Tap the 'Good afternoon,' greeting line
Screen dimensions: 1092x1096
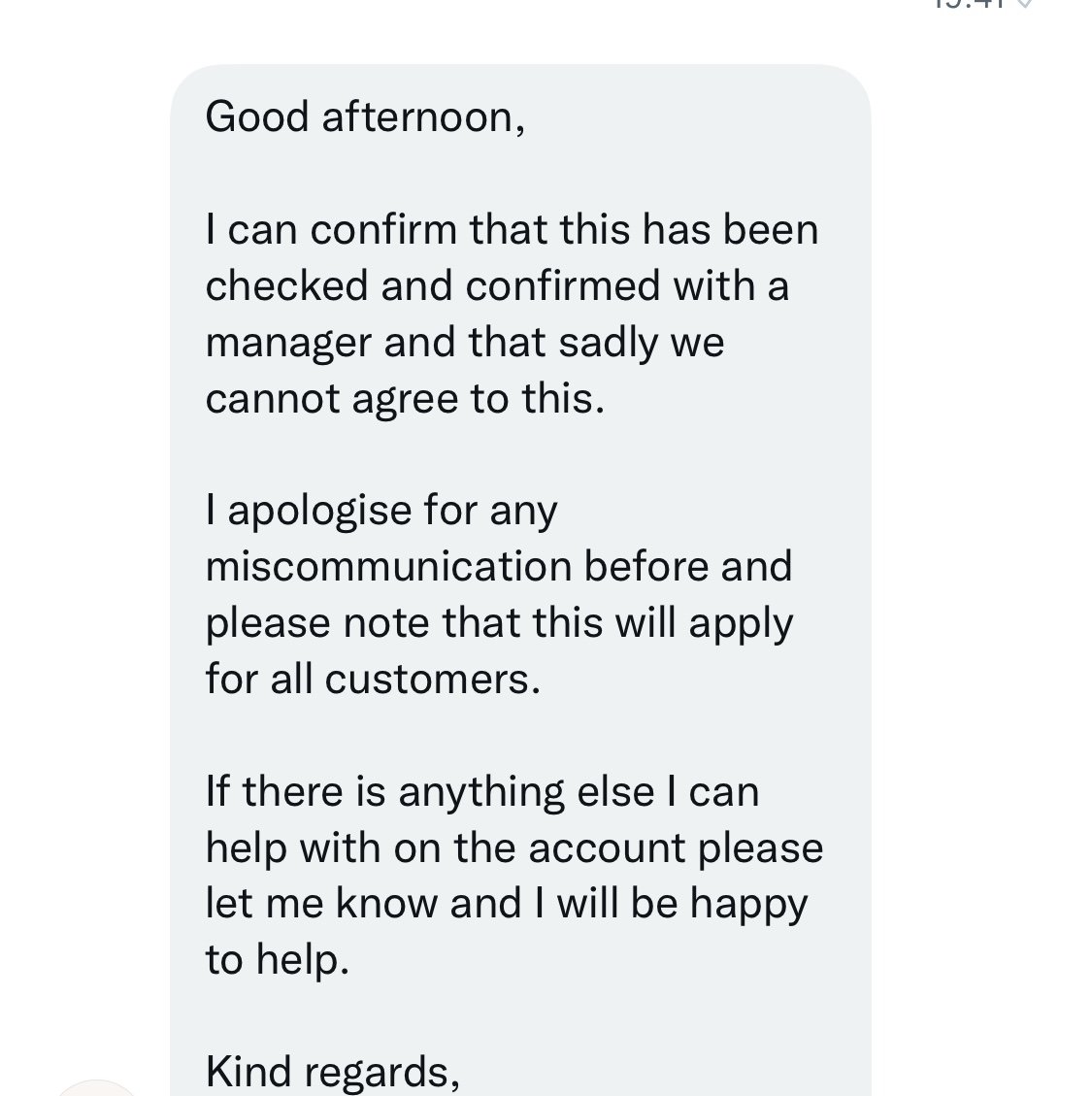pyautogui.click(x=365, y=117)
